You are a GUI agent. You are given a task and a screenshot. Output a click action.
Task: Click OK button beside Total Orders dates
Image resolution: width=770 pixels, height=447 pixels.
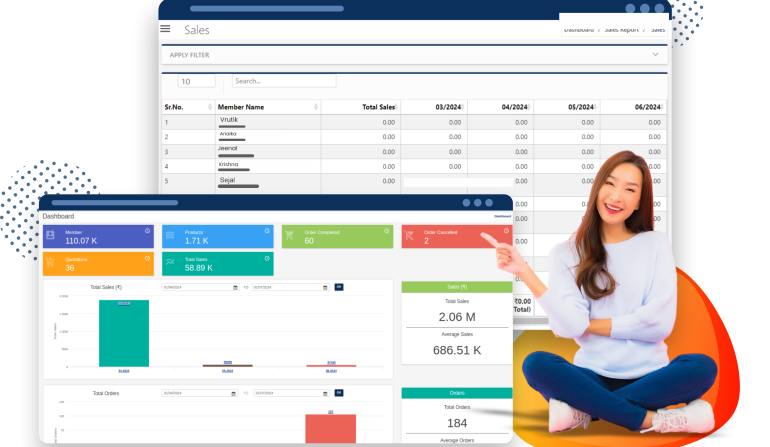click(339, 393)
